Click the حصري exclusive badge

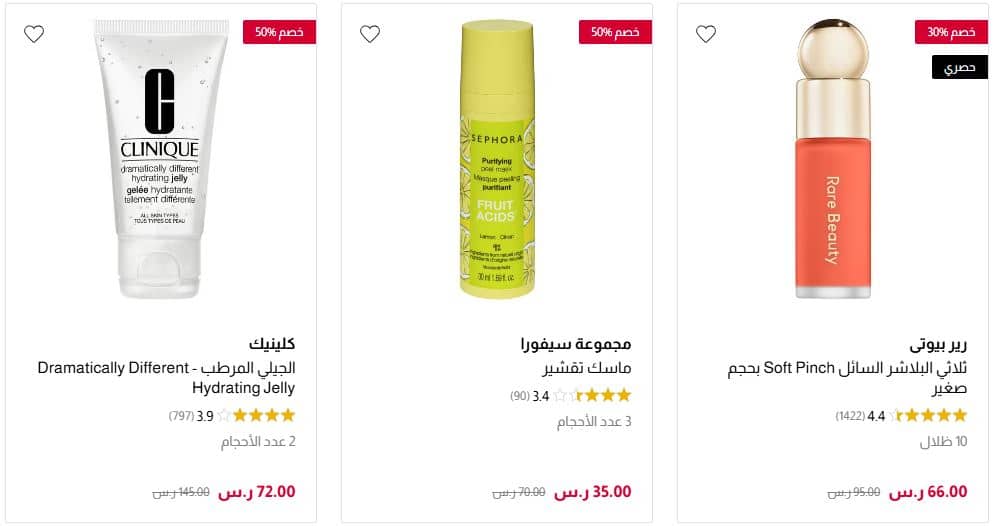[959, 67]
